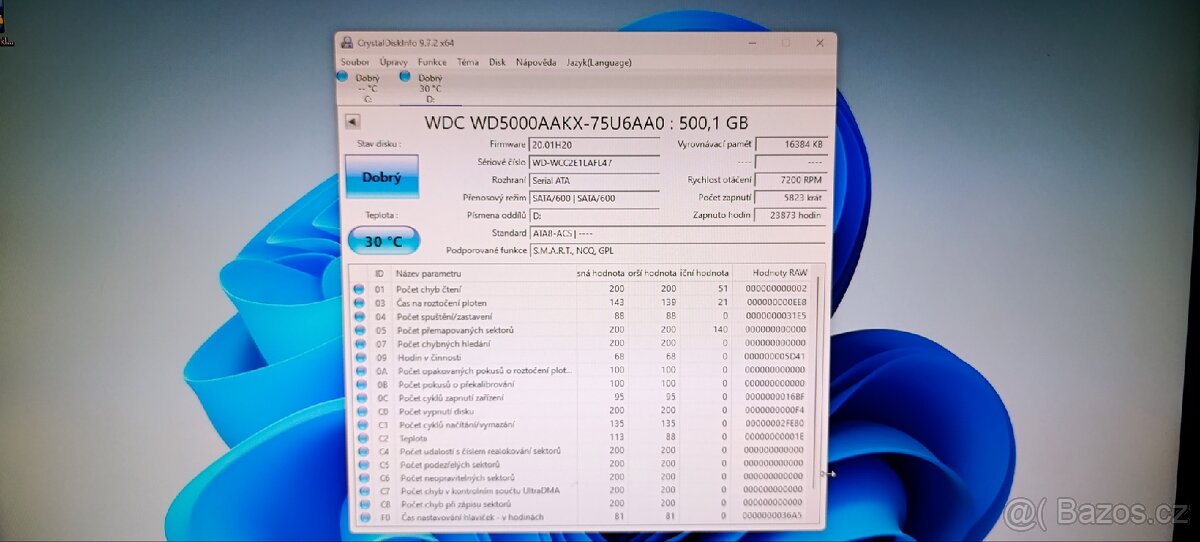Click the status icon of row 0A opakovaných pokusů
Image resolution: width=1200 pixels, height=542 pixels.
359,370
